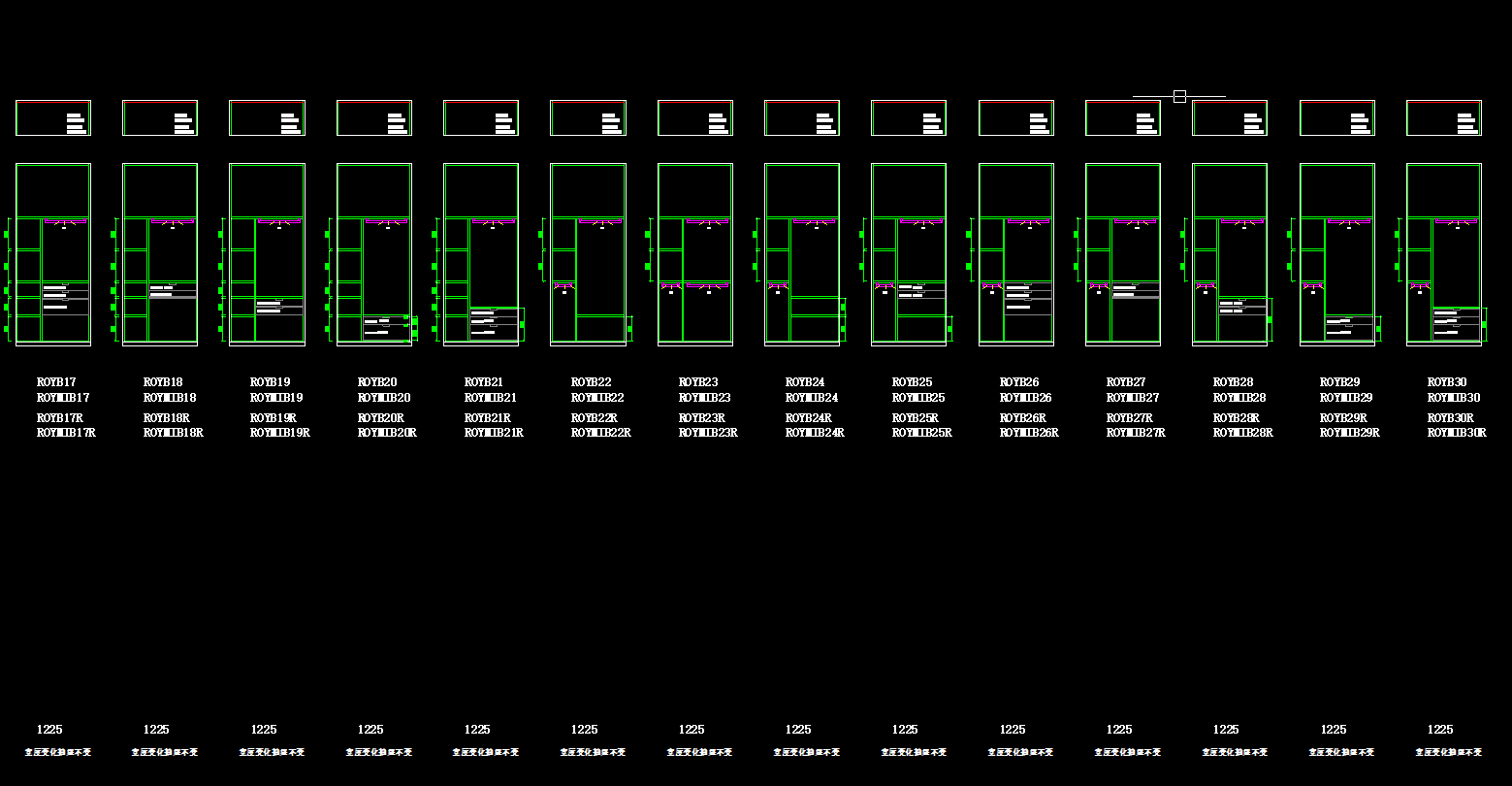Screen dimensions: 1512x786
Task: Pick the drawer unit inside ROYB29
Action: click(1349, 328)
